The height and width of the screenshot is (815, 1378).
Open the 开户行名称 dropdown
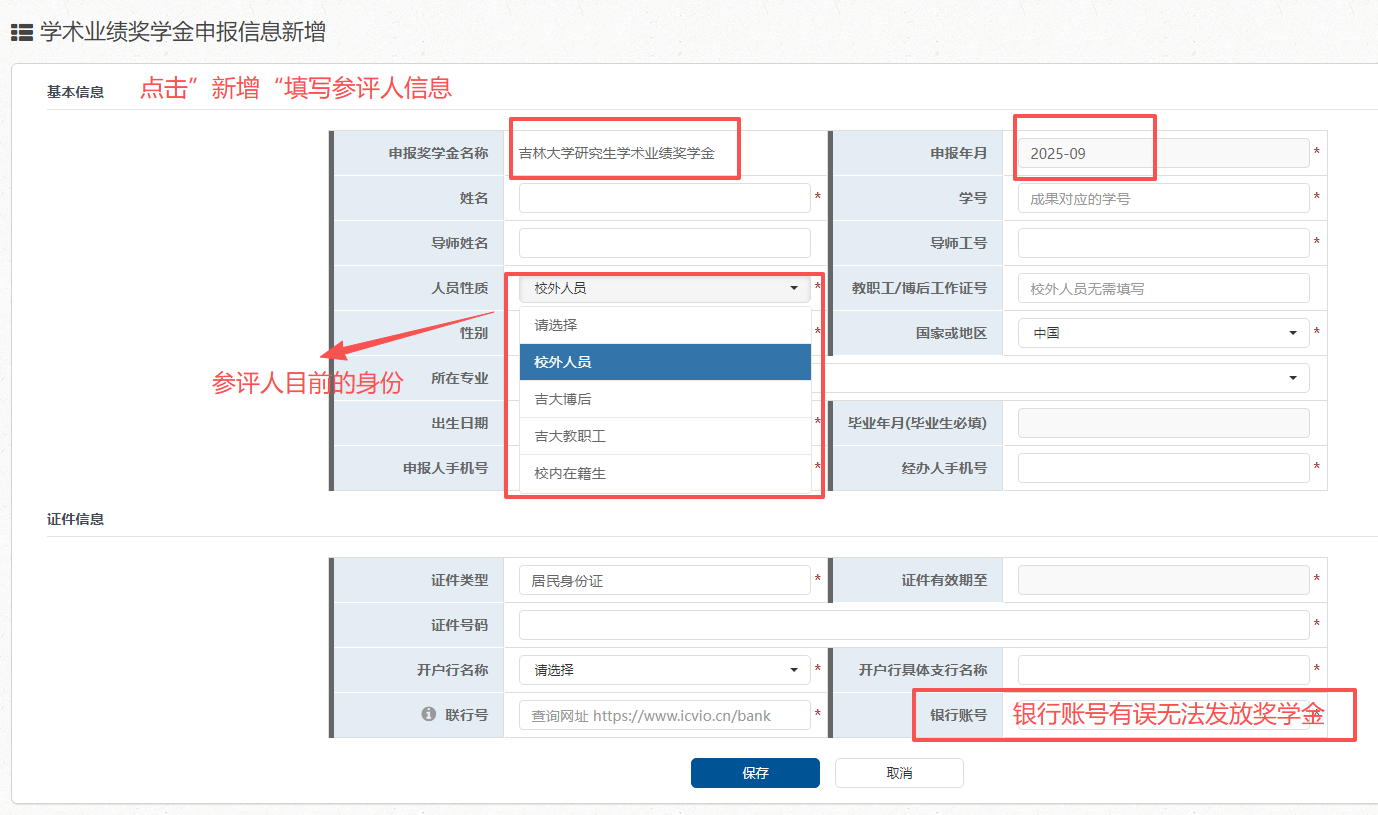point(664,670)
